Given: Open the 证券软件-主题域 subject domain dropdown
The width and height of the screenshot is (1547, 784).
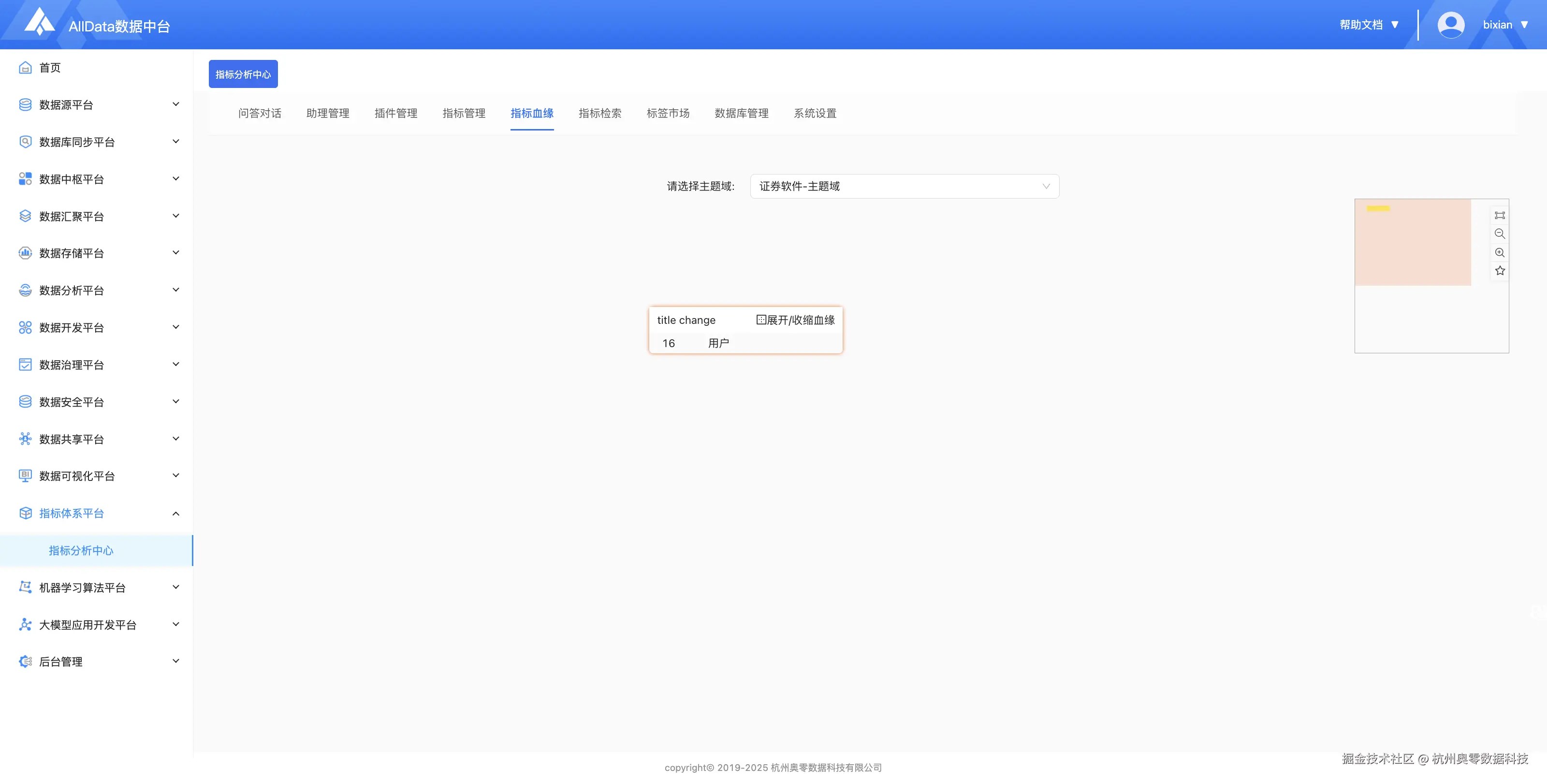Looking at the screenshot, I should pyautogui.click(x=904, y=186).
